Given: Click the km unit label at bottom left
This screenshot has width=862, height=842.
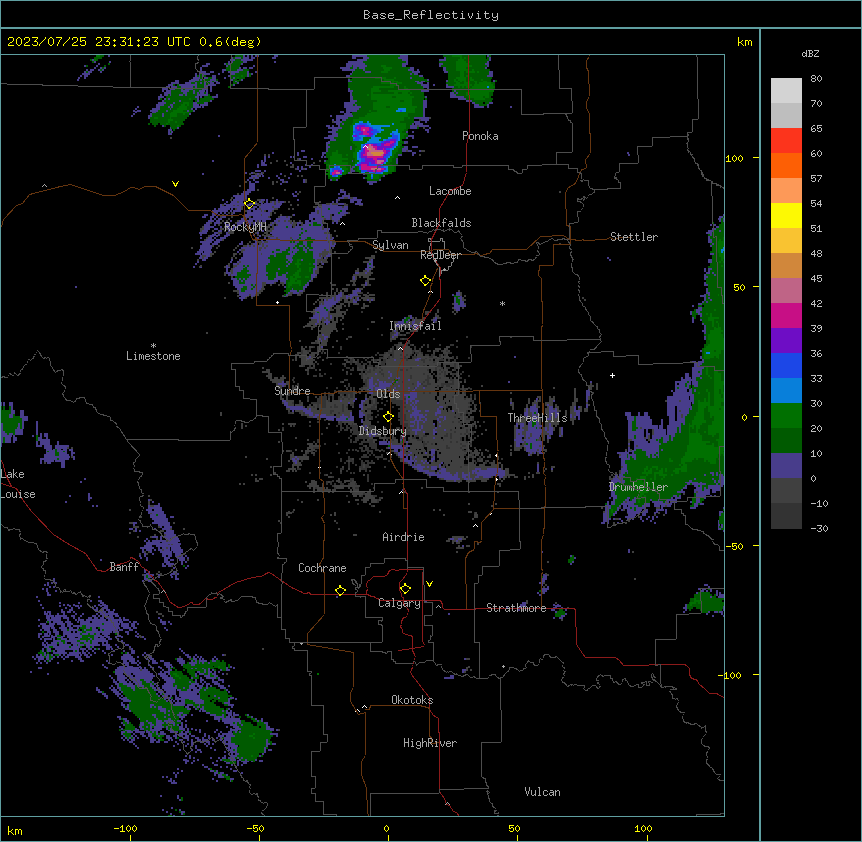Looking at the screenshot, I should click(15, 830).
